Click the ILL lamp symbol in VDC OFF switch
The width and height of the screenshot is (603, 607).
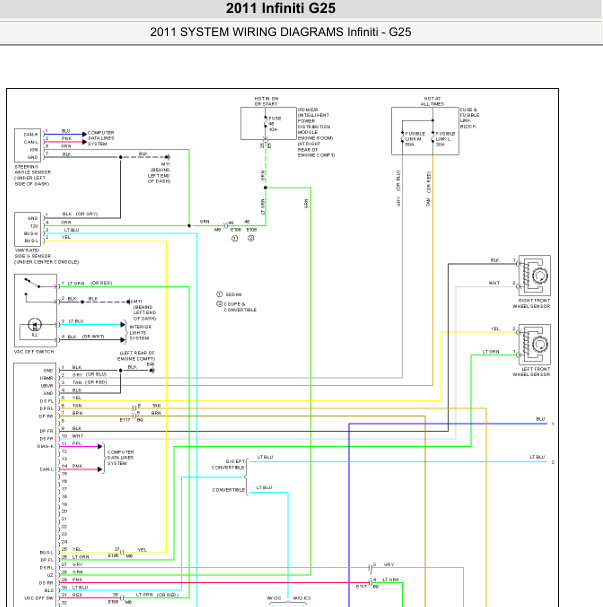point(35,325)
